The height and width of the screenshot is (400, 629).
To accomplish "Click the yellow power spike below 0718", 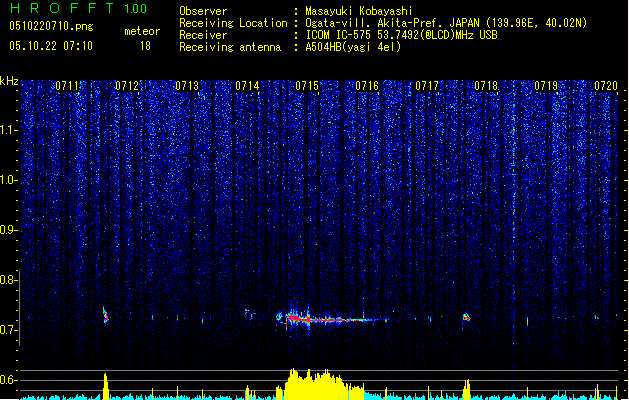I will 467,389.
